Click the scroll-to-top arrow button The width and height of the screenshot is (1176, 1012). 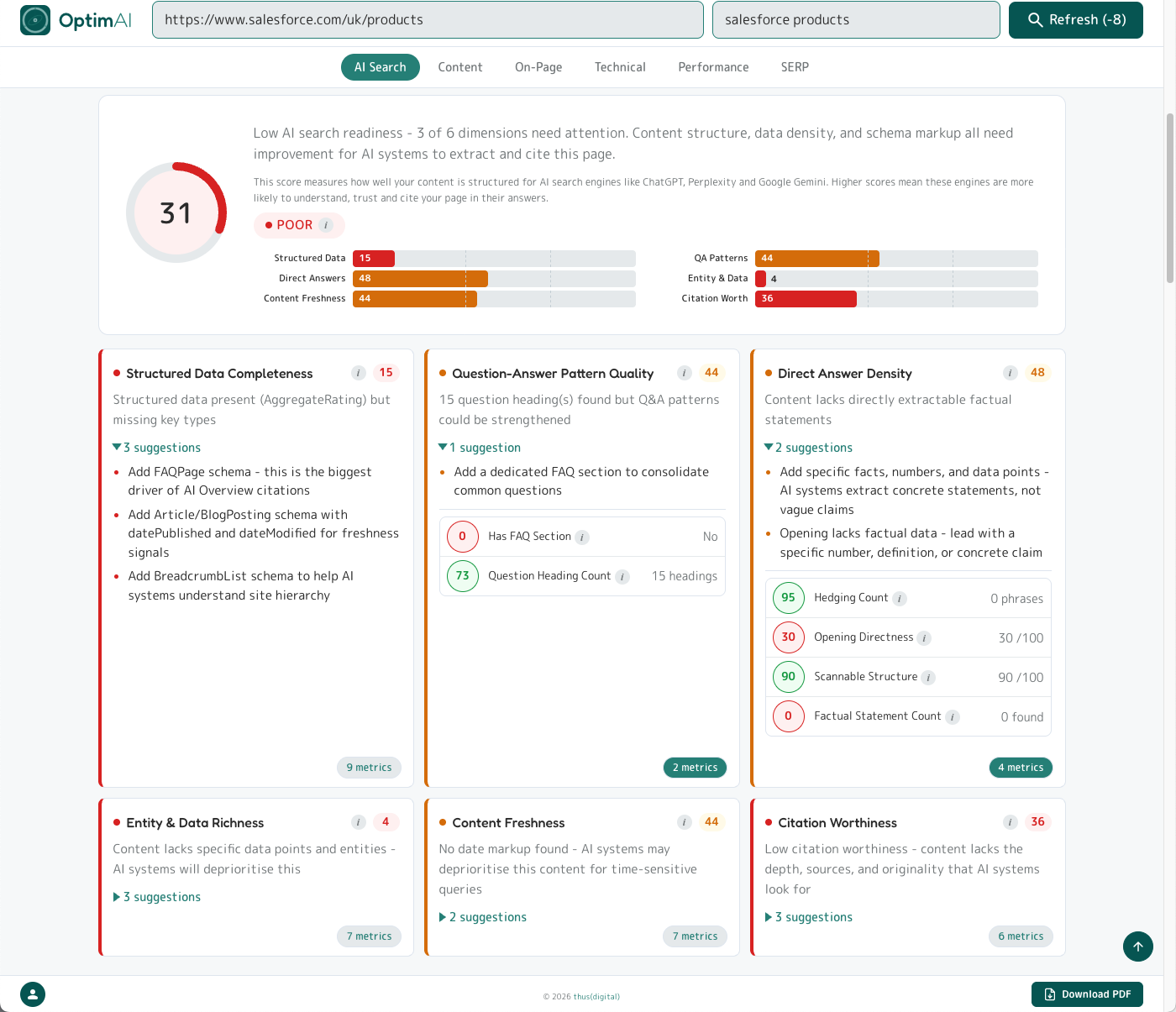click(1138, 946)
